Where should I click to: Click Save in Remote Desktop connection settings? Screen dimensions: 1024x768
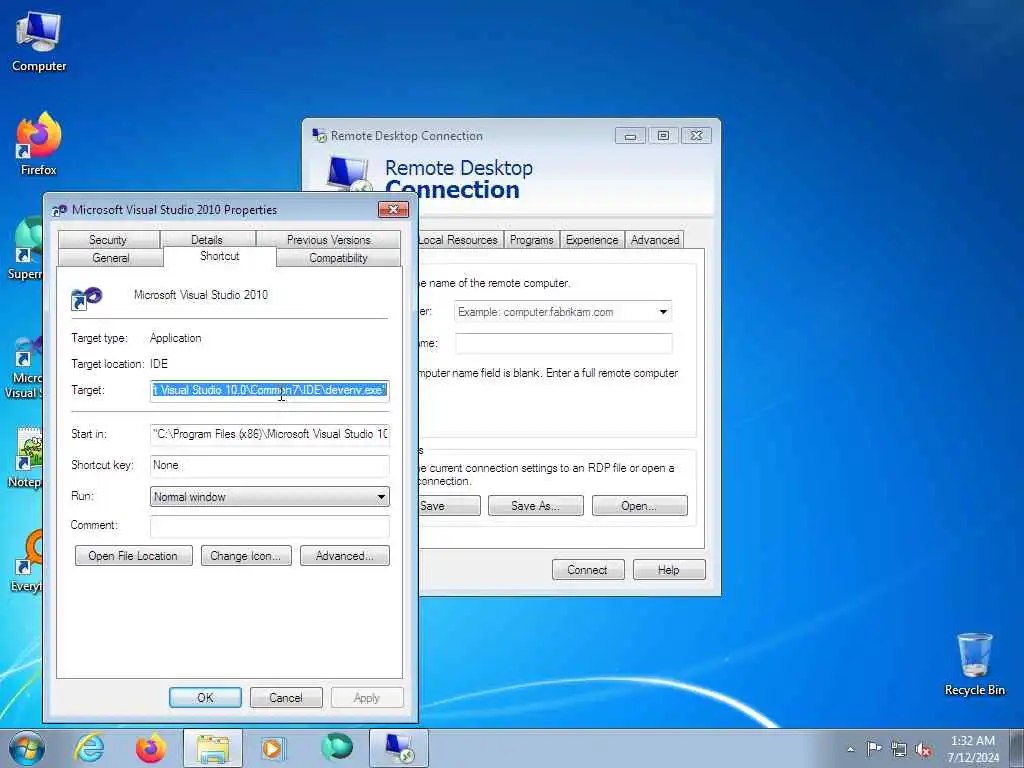click(449, 506)
